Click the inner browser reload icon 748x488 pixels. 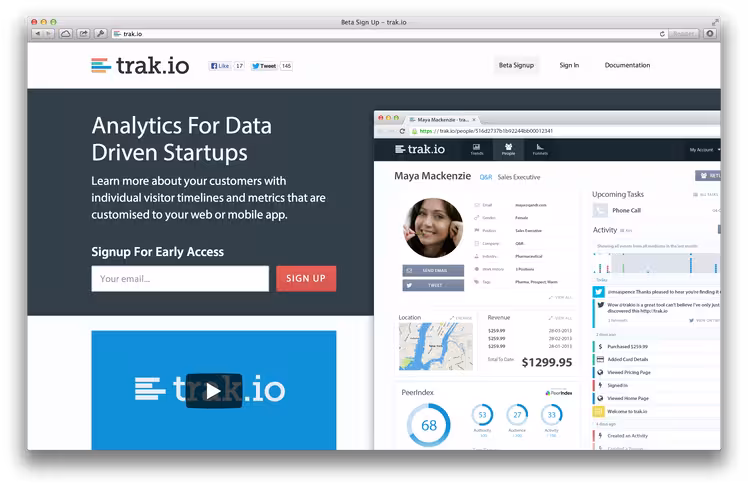click(402, 131)
